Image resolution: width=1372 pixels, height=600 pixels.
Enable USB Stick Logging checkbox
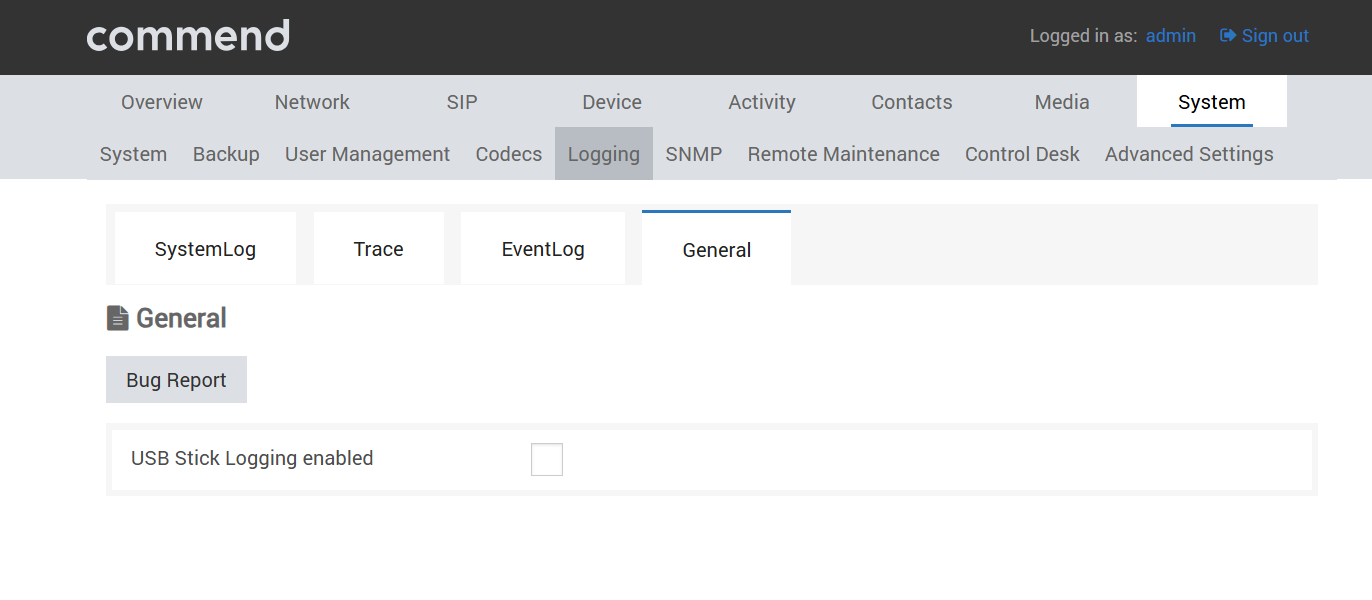pyautogui.click(x=547, y=460)
